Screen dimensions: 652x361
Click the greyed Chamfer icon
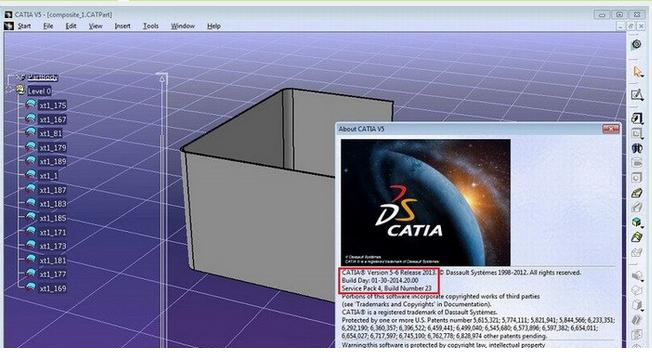pyautogui.click(x=637, y=290)
